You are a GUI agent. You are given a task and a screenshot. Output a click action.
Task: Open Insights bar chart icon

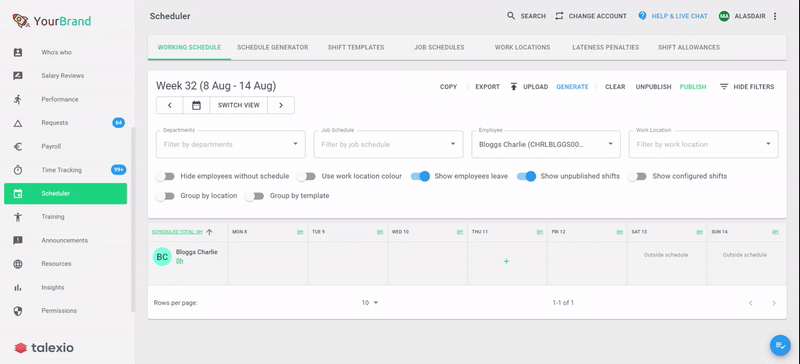[18, 287]
